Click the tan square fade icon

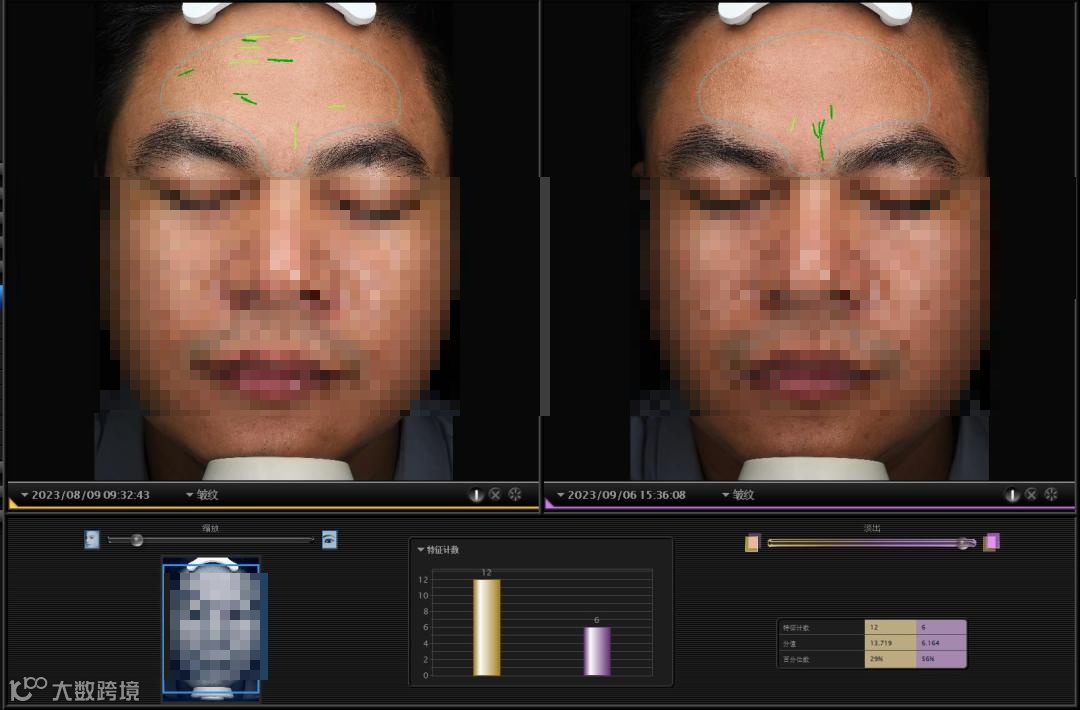point(752,543)
